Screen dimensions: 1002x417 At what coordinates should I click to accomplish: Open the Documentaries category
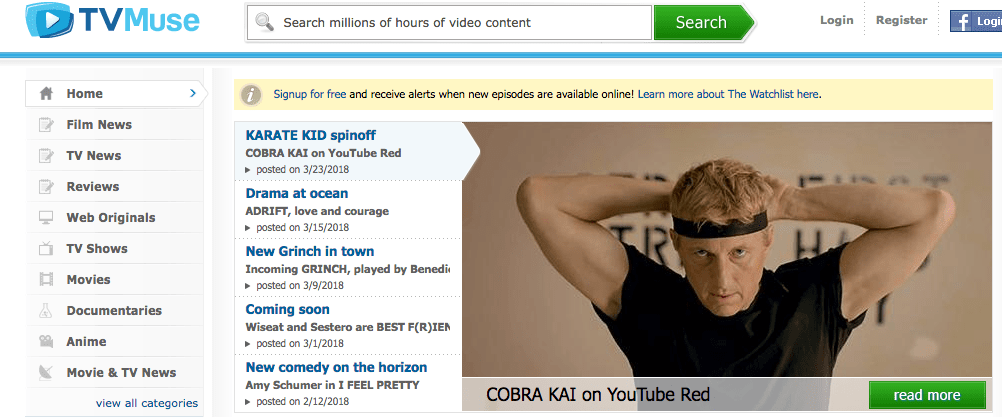tap(115, 310)
